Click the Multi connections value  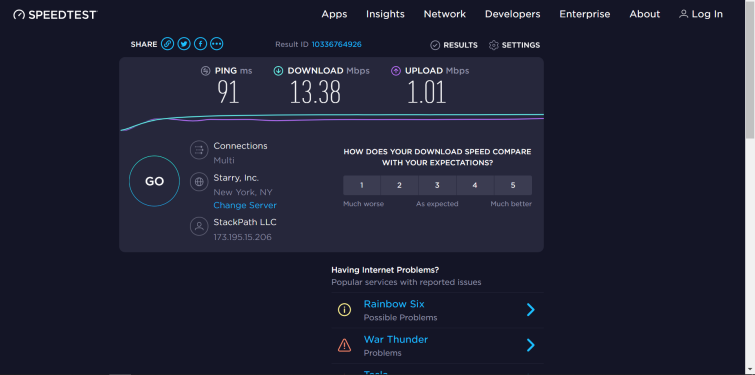[x=224, y=160]
